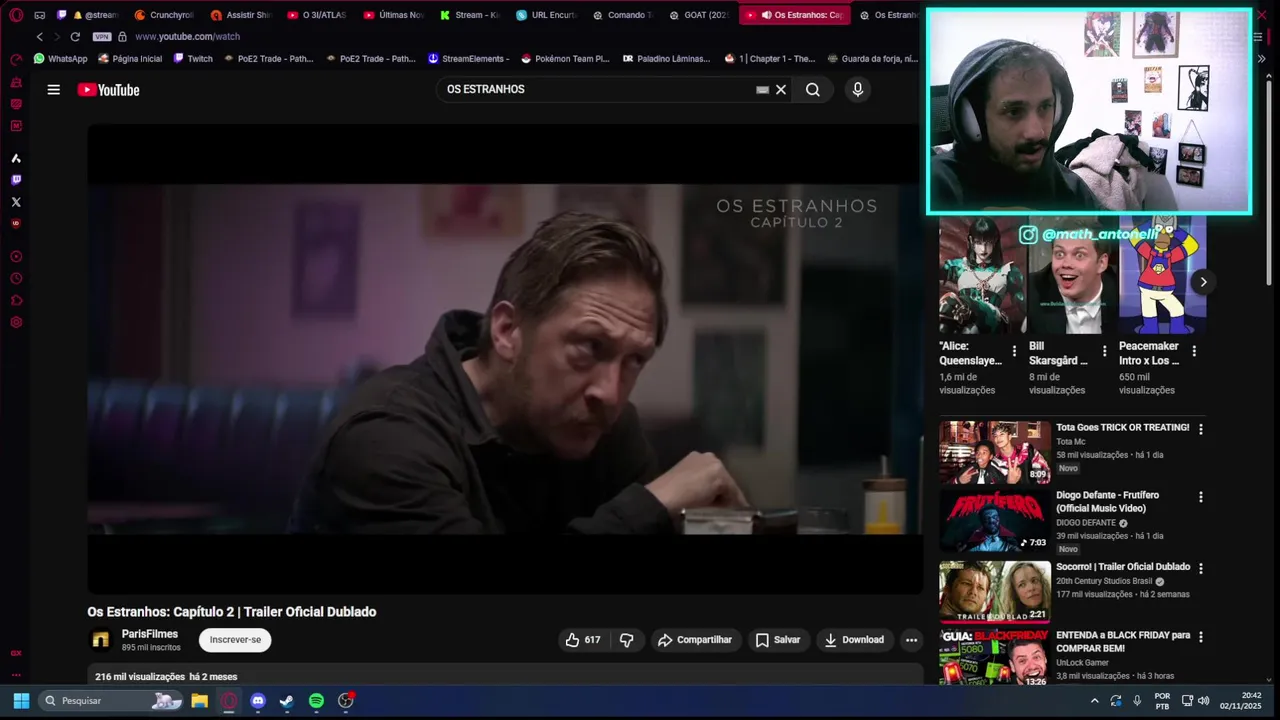Image resolution: width=1280 pixels, height=720 pixels.
Task: Start voice search with the microphone
Action: coord(857,89)
